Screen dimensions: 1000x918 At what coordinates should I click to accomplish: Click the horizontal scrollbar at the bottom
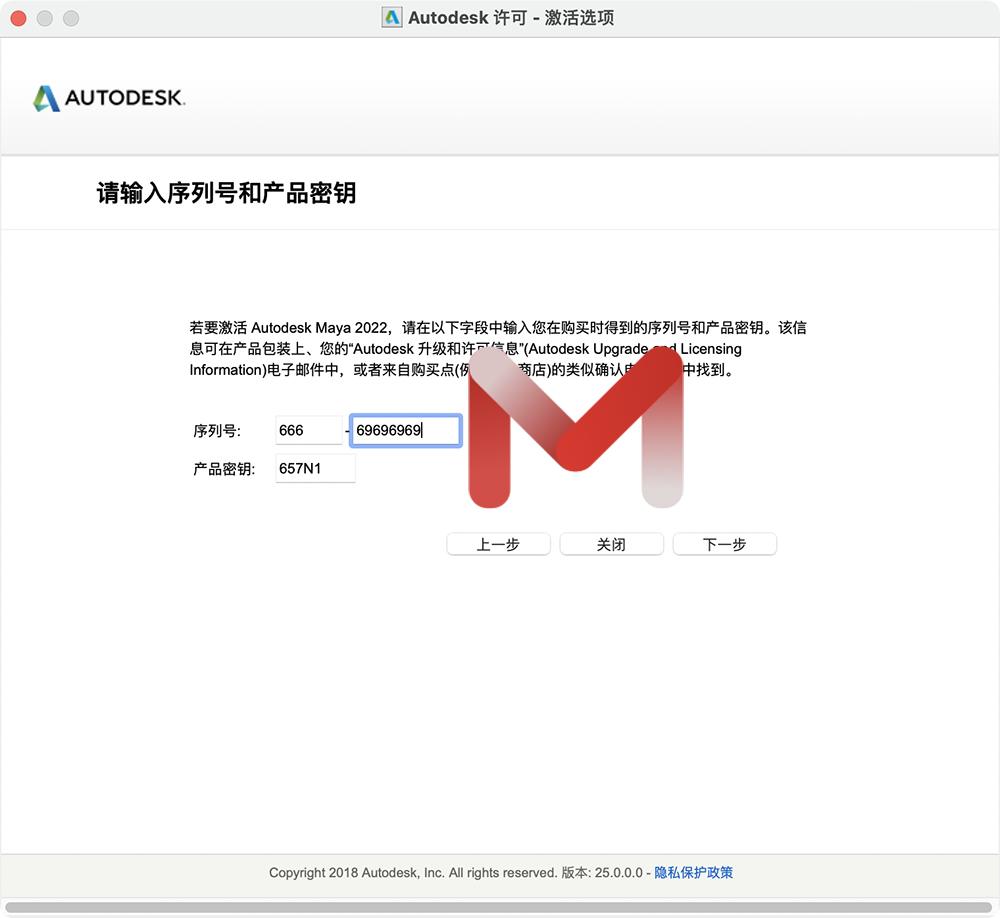tap(498, 907)
